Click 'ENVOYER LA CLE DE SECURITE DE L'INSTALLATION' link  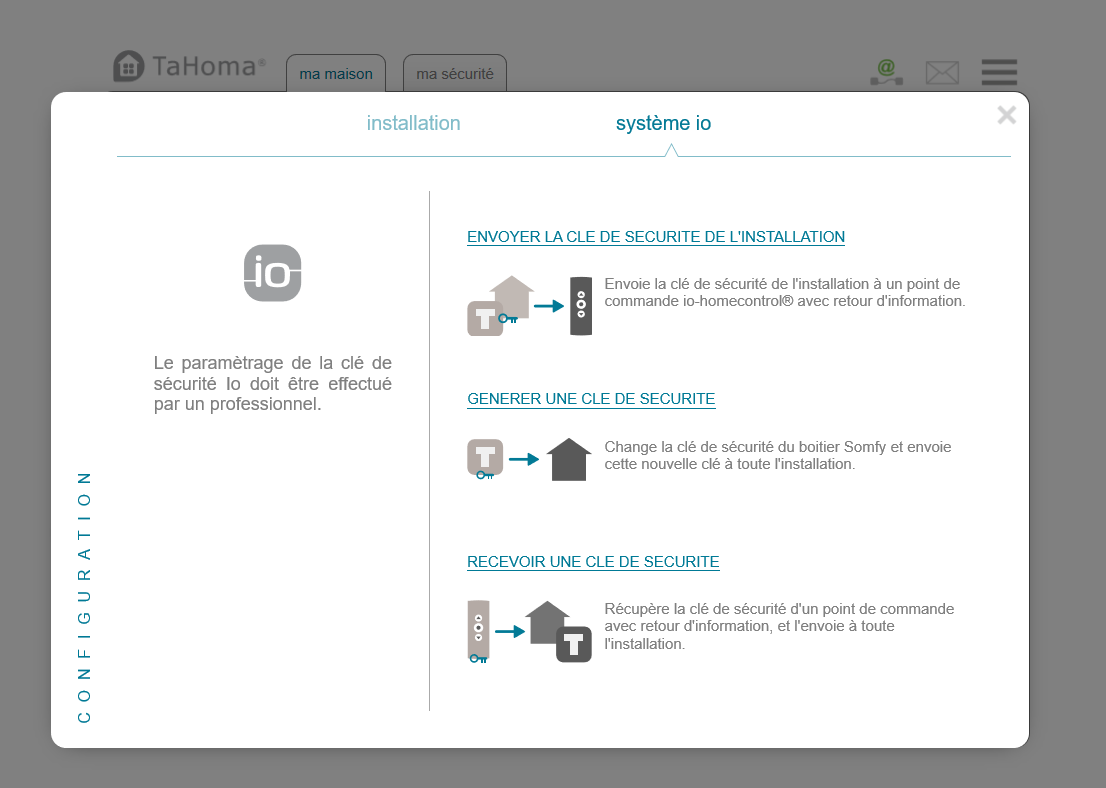point(656,237)
